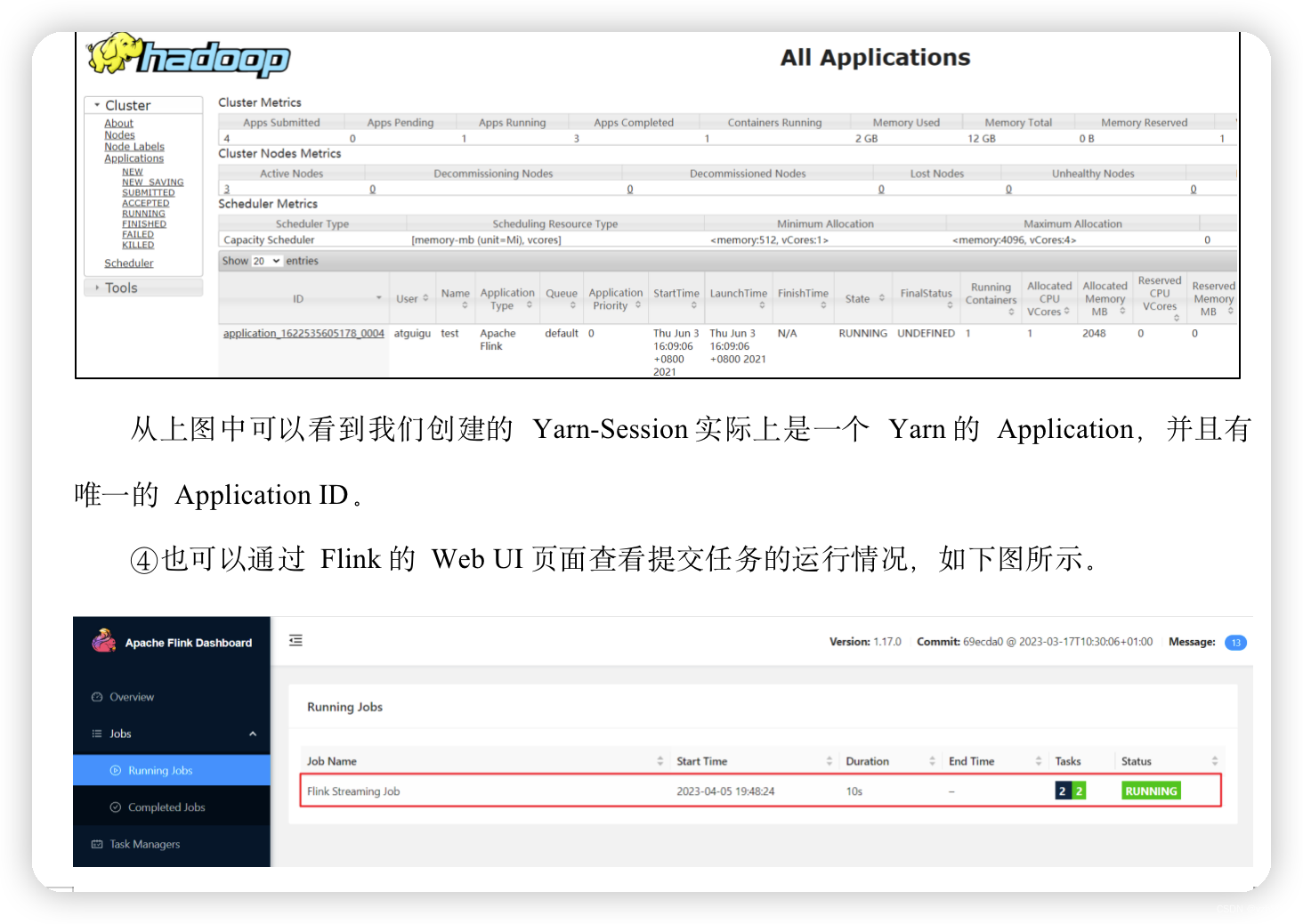Sort Flink jobs by End Time arrows

coord(1039,761)
